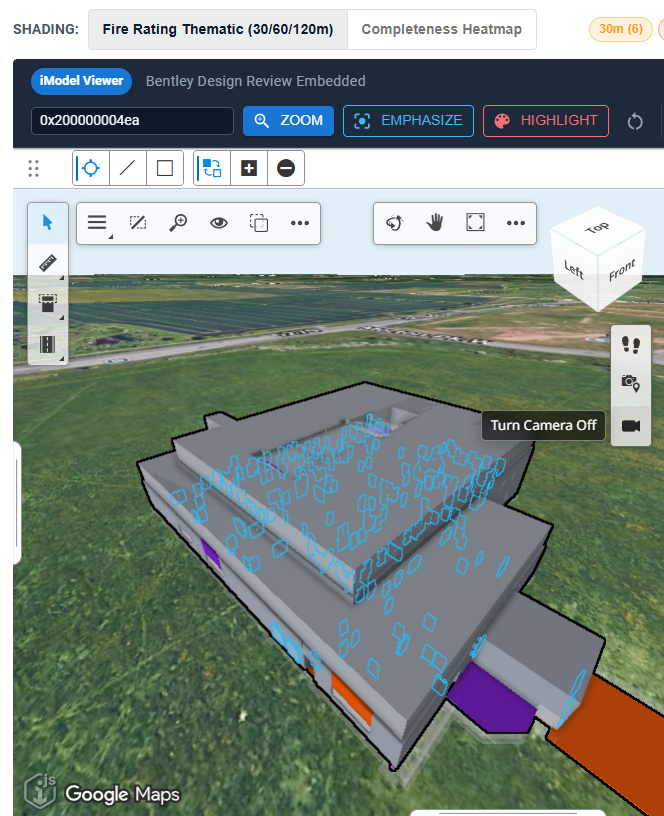Click the copy view overlapping squares icon
Screen dimensions: 664x816
tap(259, 223)
